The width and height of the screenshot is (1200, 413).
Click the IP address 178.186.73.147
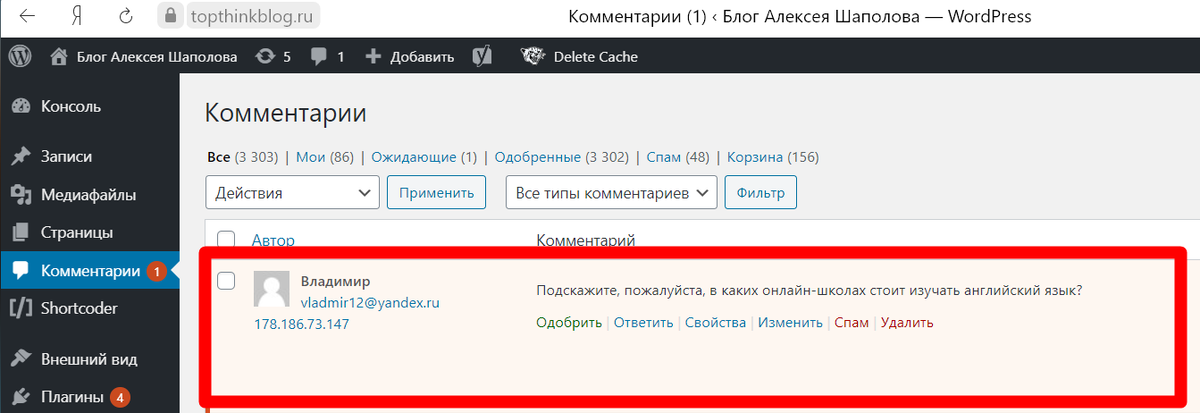point(302,324)
